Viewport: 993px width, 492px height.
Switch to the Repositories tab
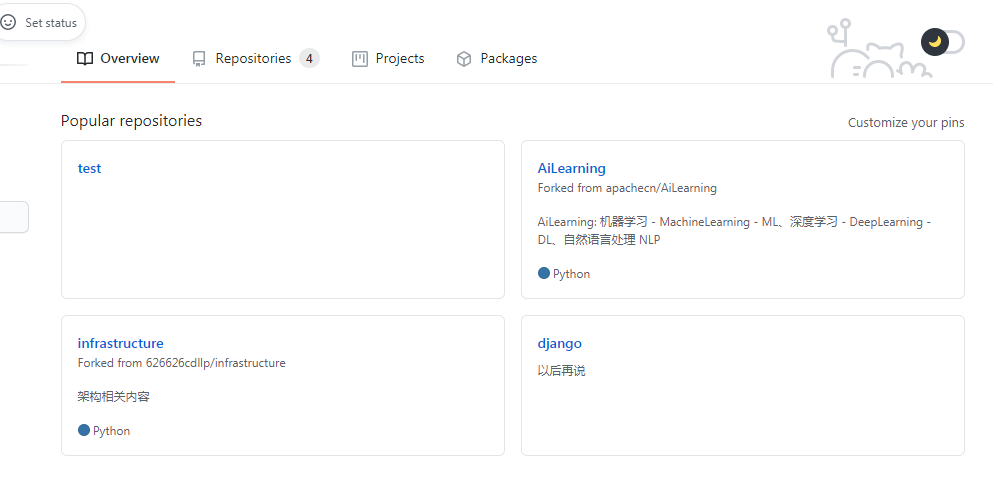pyautogui.click(x=255, y=59)
